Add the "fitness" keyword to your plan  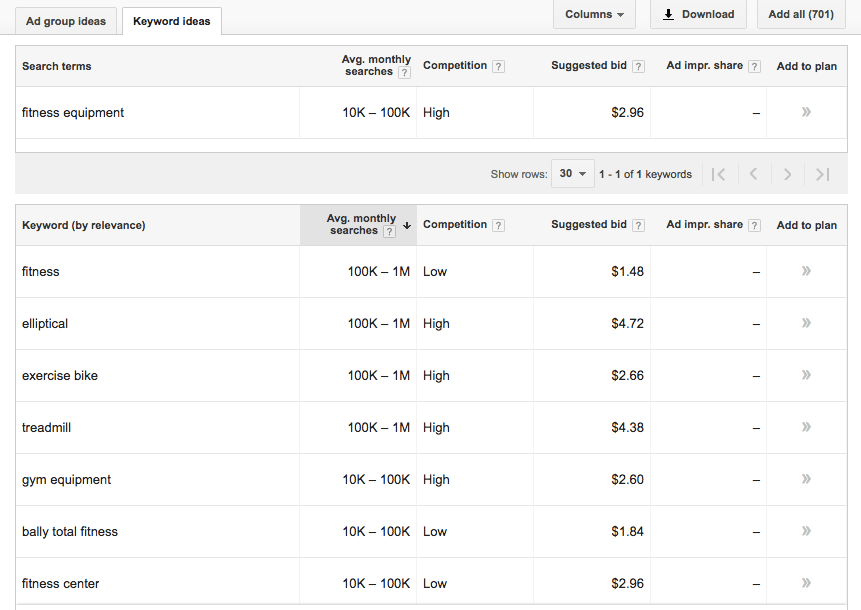coord(806,271)
